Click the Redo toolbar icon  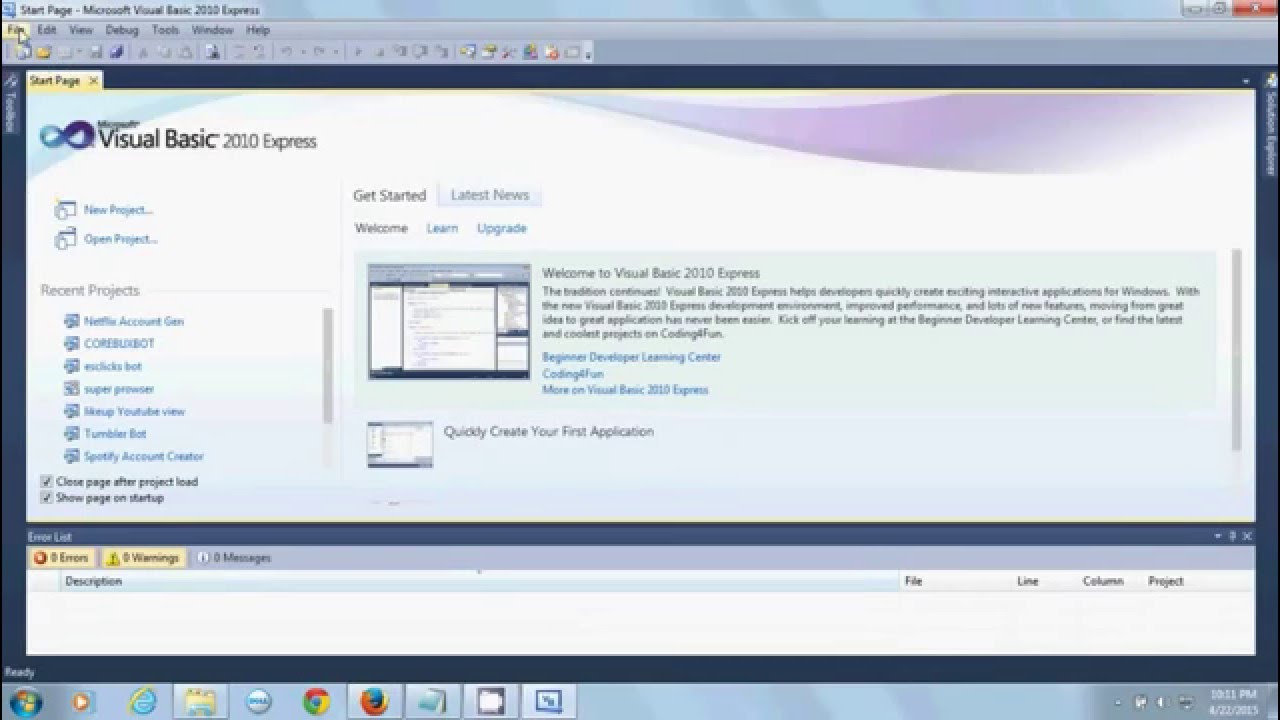pyautogui.click(x=317, y=51)
